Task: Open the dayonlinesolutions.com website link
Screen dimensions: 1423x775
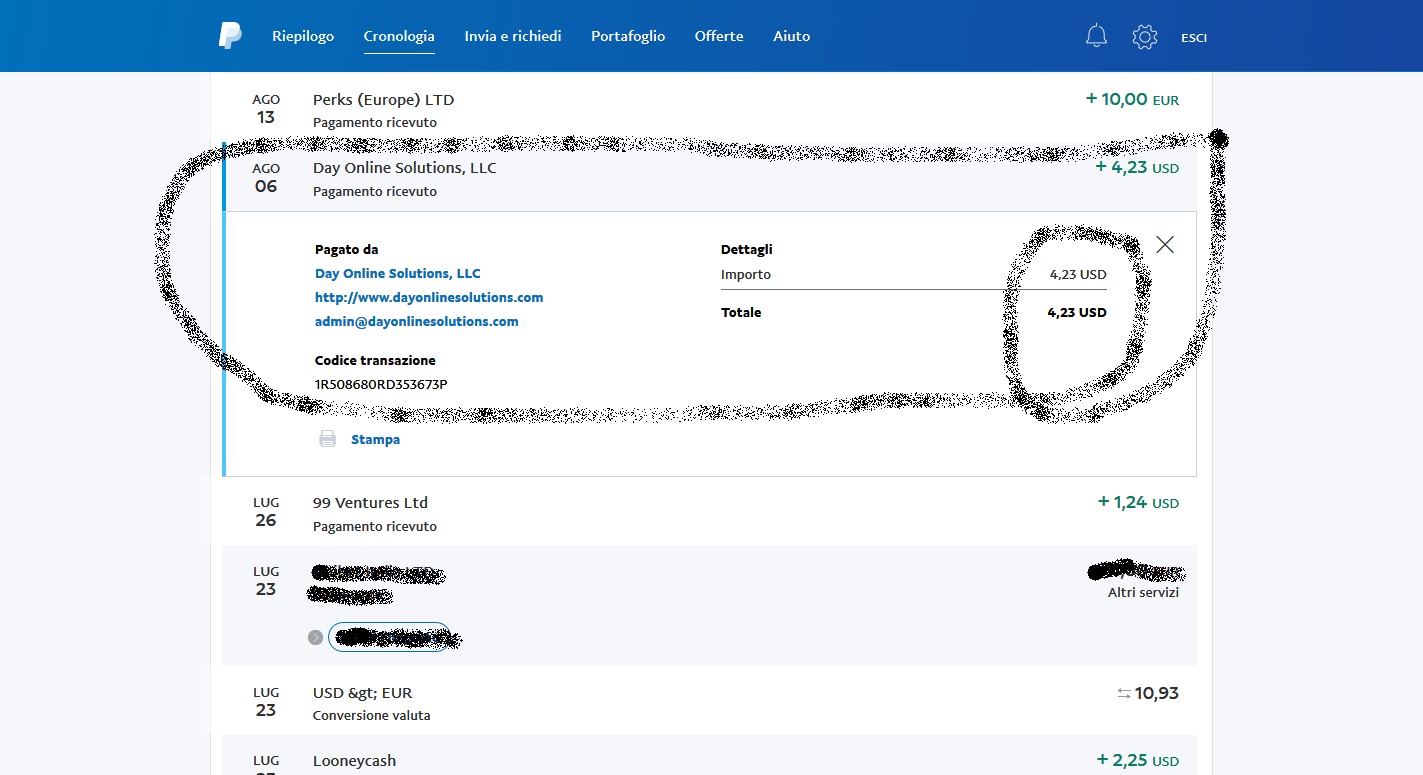Action: (429, 297)
